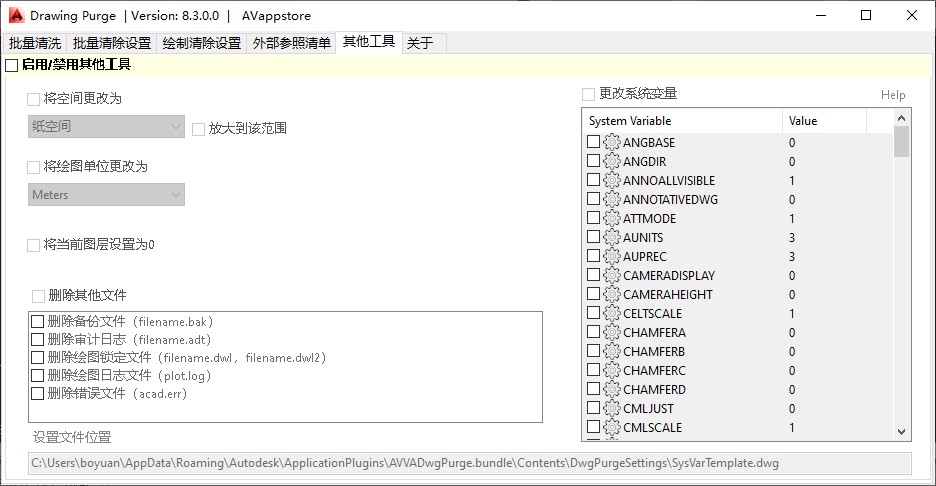
Task: Click the gear icon next to CMLJUST
Action: click(612, 409)
